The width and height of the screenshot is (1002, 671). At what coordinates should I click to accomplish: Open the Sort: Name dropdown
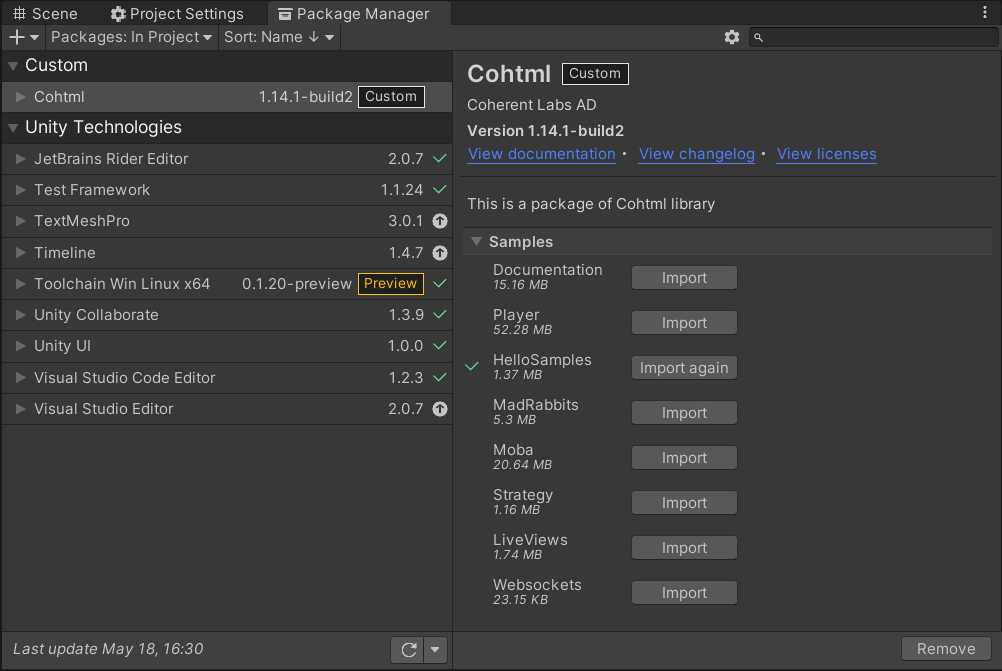[279, 37]
